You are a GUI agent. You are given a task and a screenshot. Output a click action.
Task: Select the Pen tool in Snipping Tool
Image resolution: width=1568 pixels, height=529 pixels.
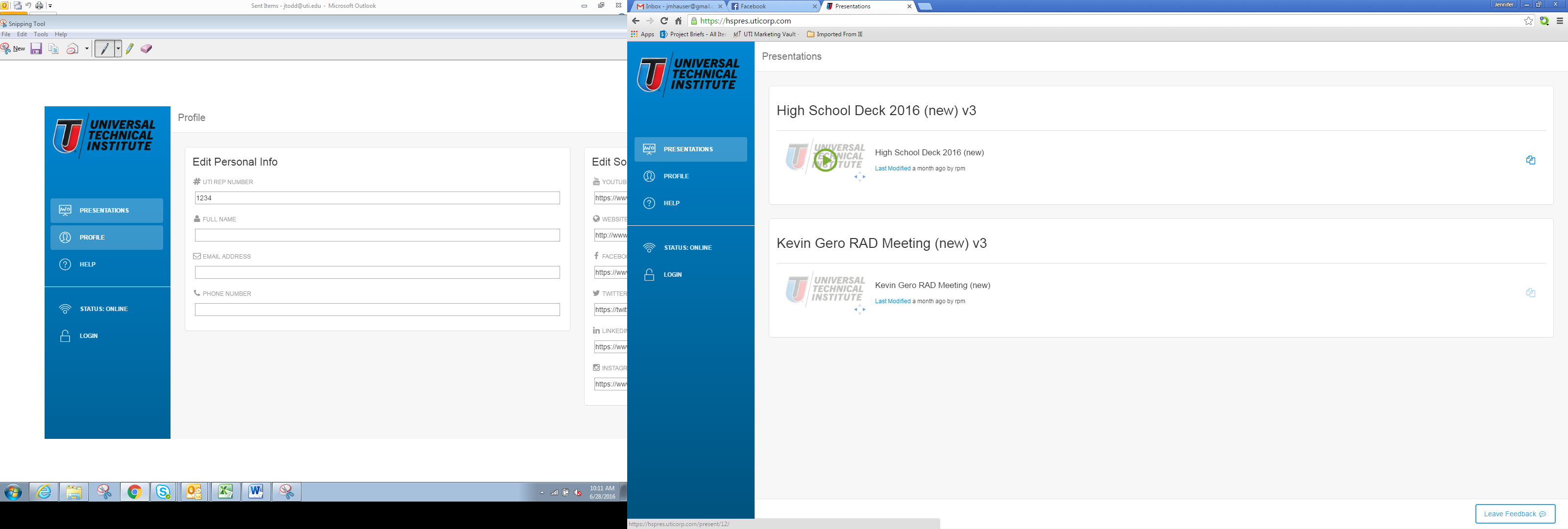pyautogui.click(x=105, y=48)
